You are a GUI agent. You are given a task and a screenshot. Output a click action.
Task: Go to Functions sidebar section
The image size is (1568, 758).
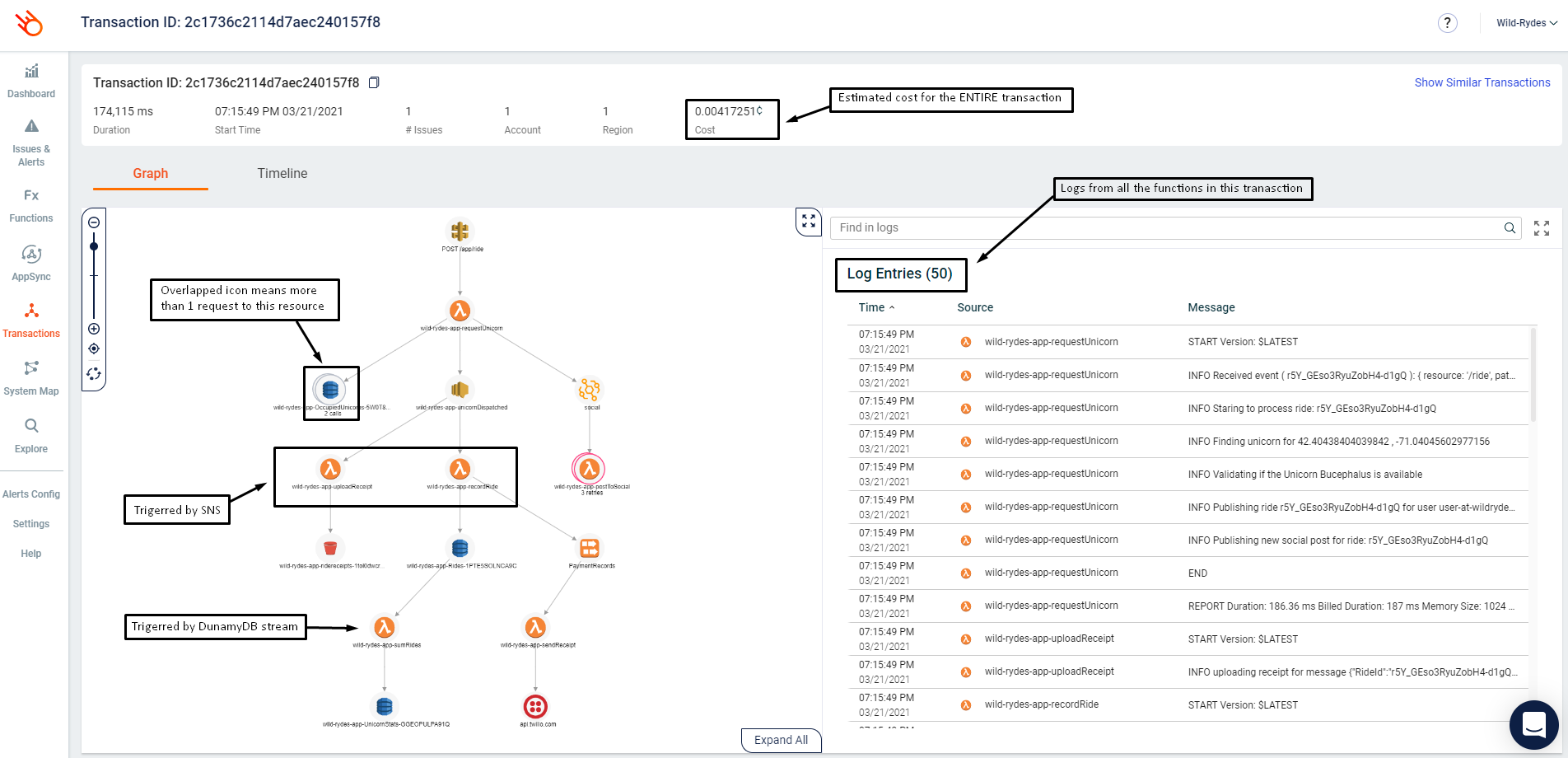click(x=31, y=205)
